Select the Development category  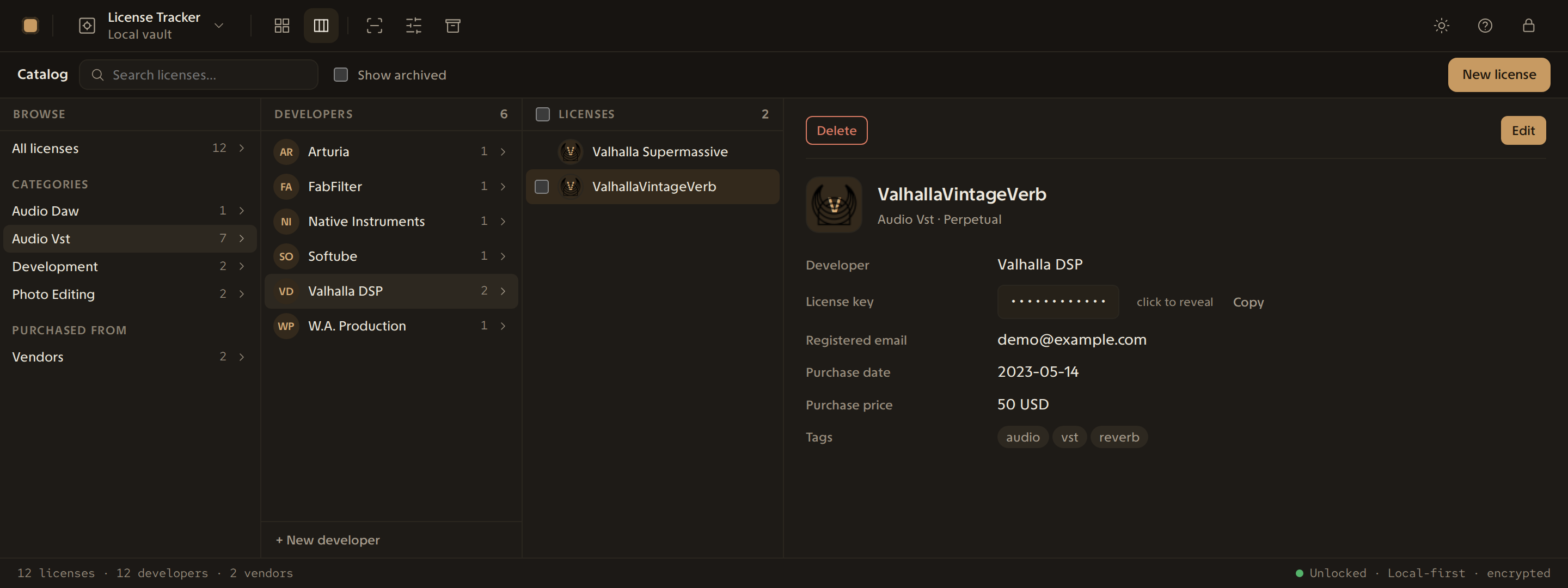[128, 266]
